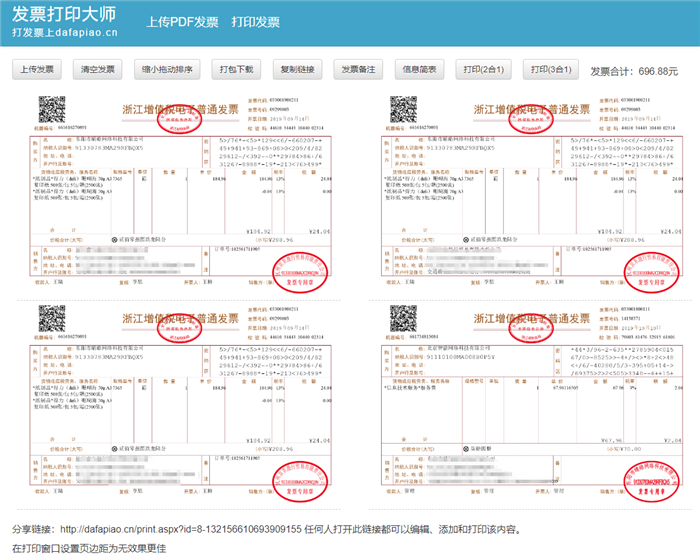Click the 复制链接 button
The width and height of the screenshot is (700, 560).
297,70
